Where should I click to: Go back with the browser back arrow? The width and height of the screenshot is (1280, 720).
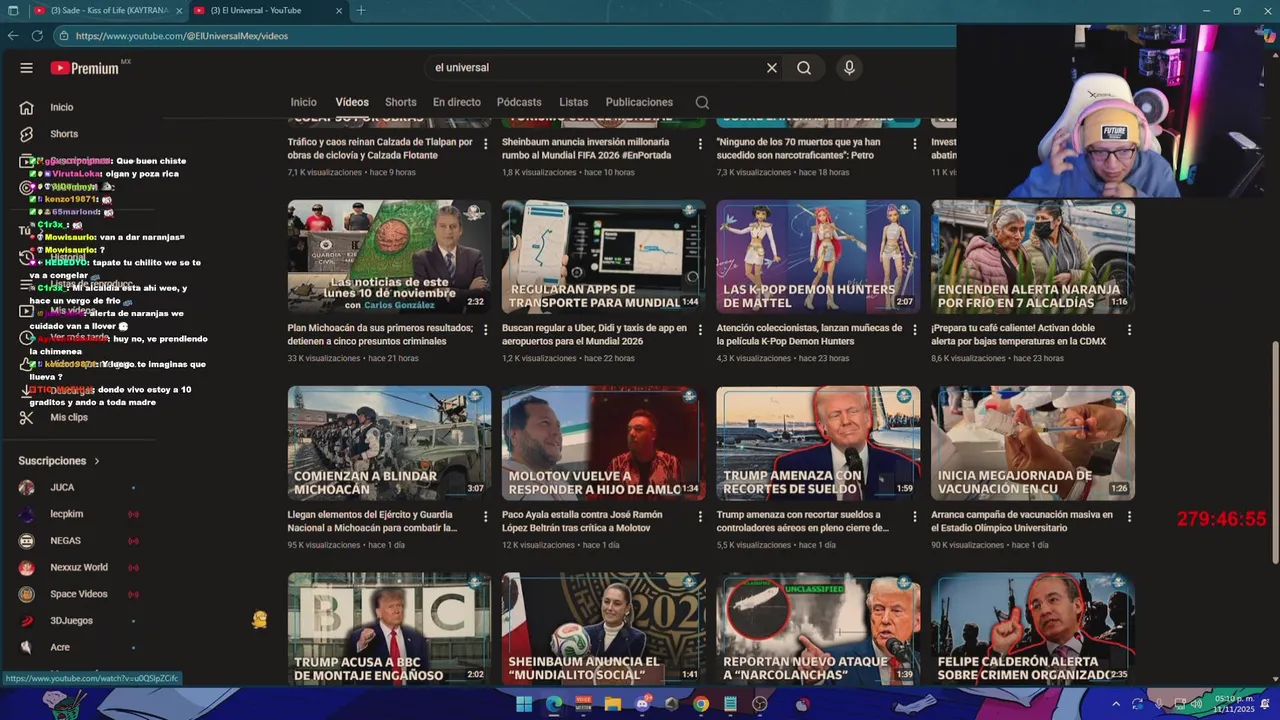click(x=13, y=35)
